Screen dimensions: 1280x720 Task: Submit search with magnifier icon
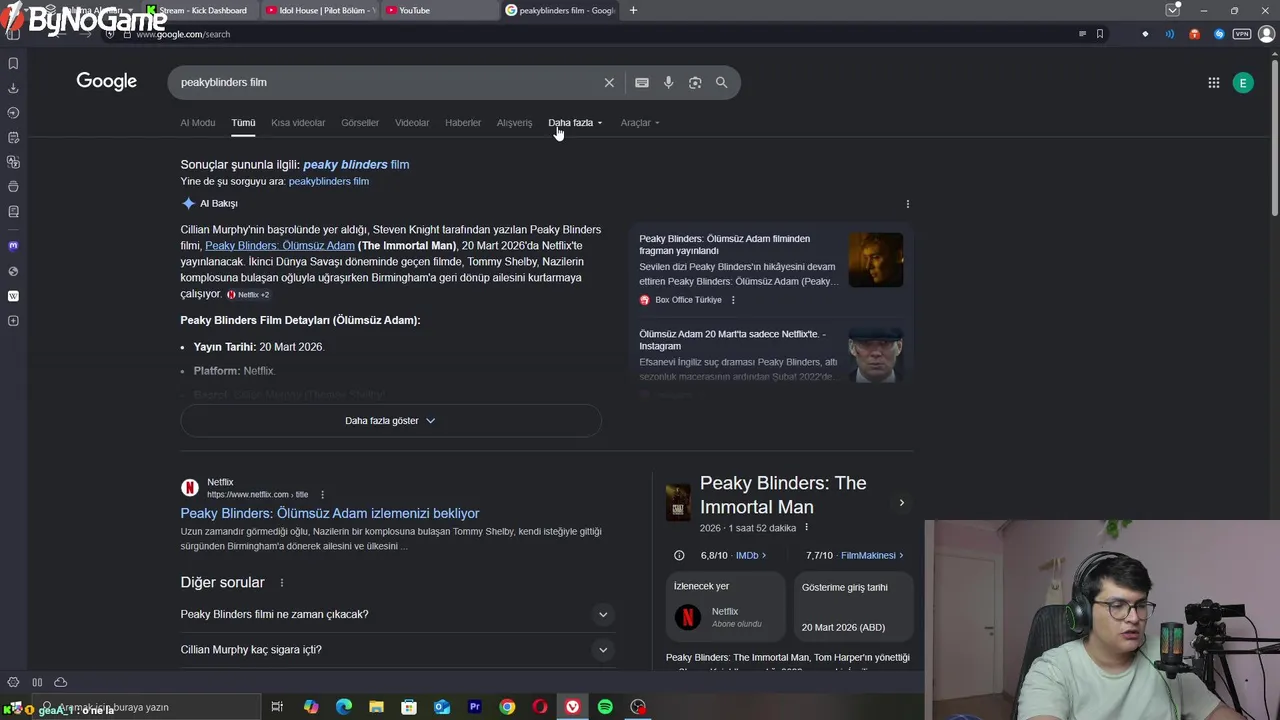pos(721,83)
